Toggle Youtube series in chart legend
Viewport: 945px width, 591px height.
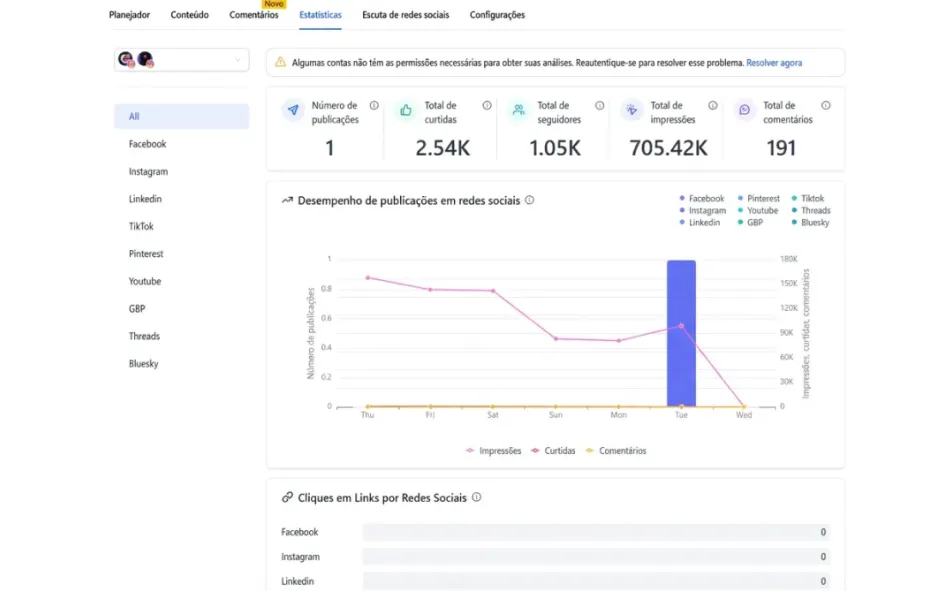(758, 210)
